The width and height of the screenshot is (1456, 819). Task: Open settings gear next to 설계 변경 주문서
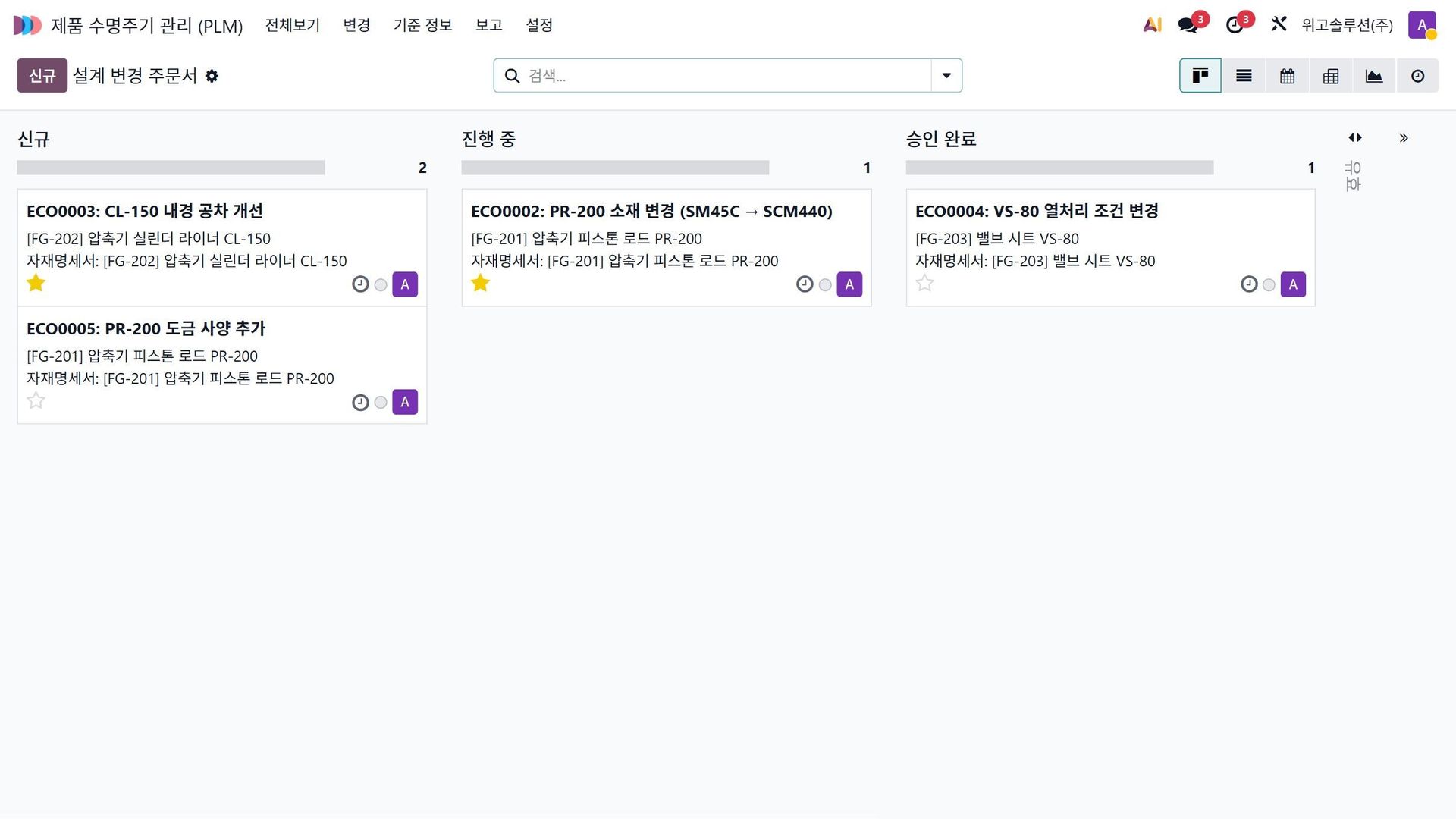(212, 76)
